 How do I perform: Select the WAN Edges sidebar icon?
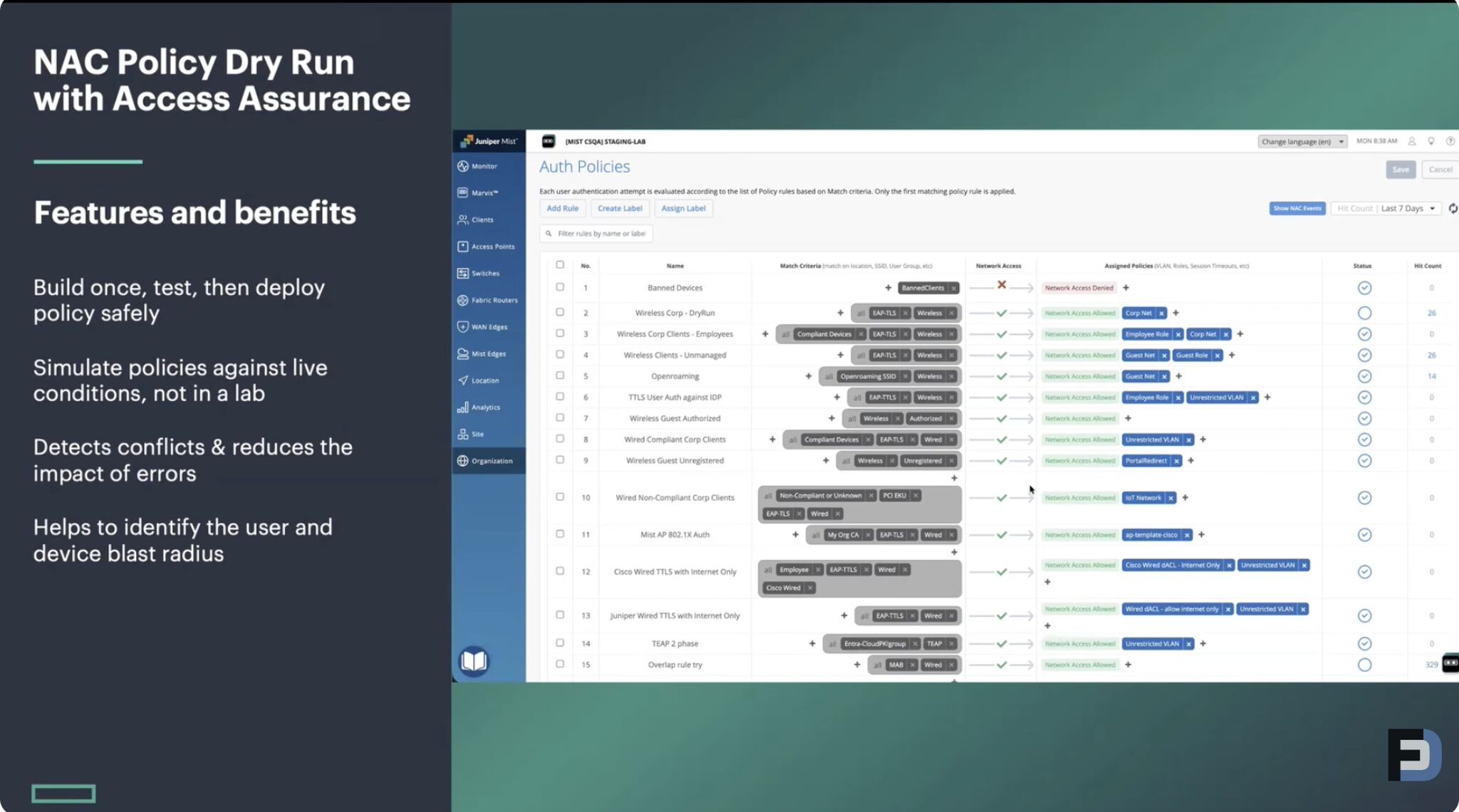[x=463, y=327]
